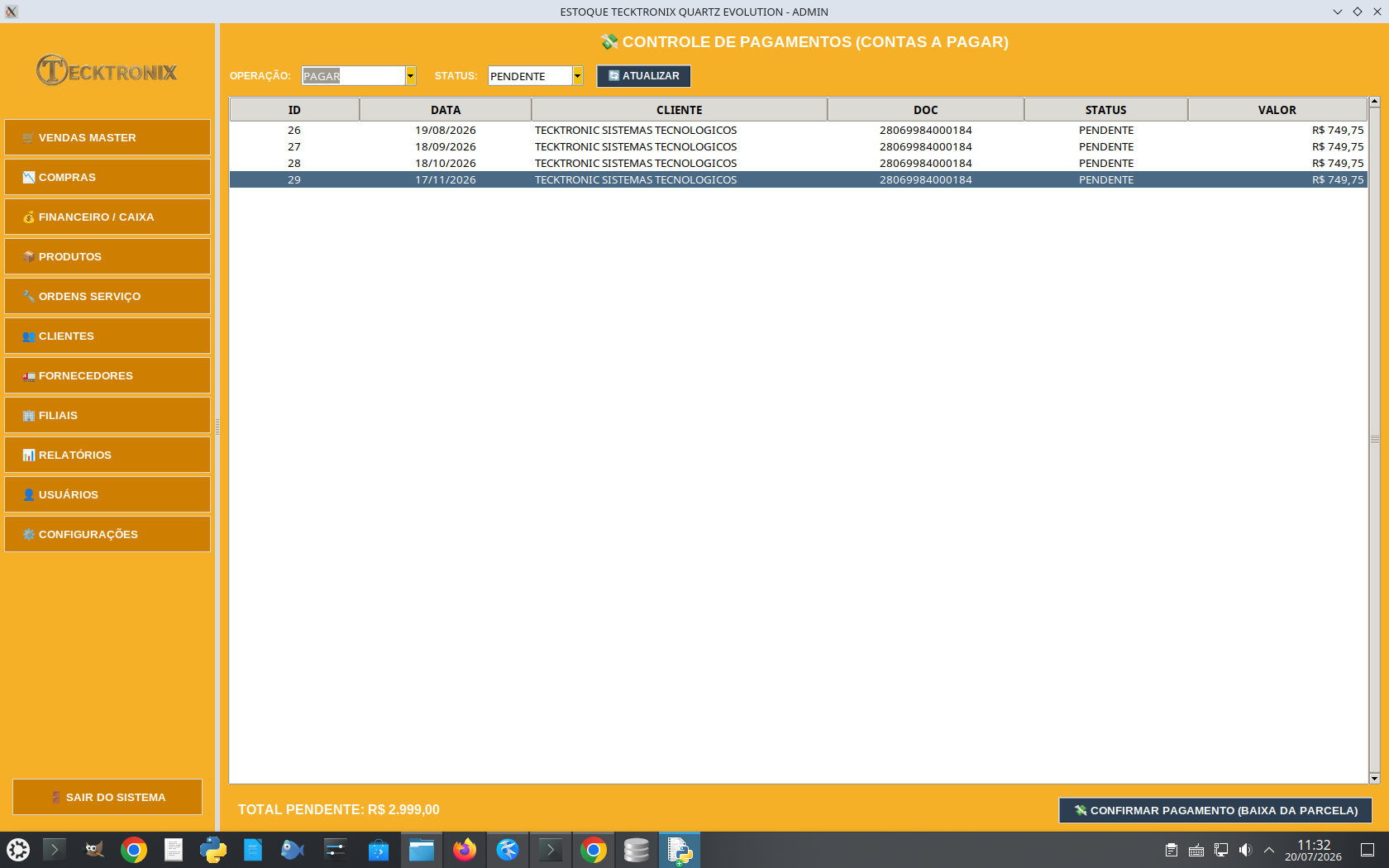This screenshot has height=868, width=1389.
Task: Open the VENDAS MASTER section
Action: (x=107, y=137)
